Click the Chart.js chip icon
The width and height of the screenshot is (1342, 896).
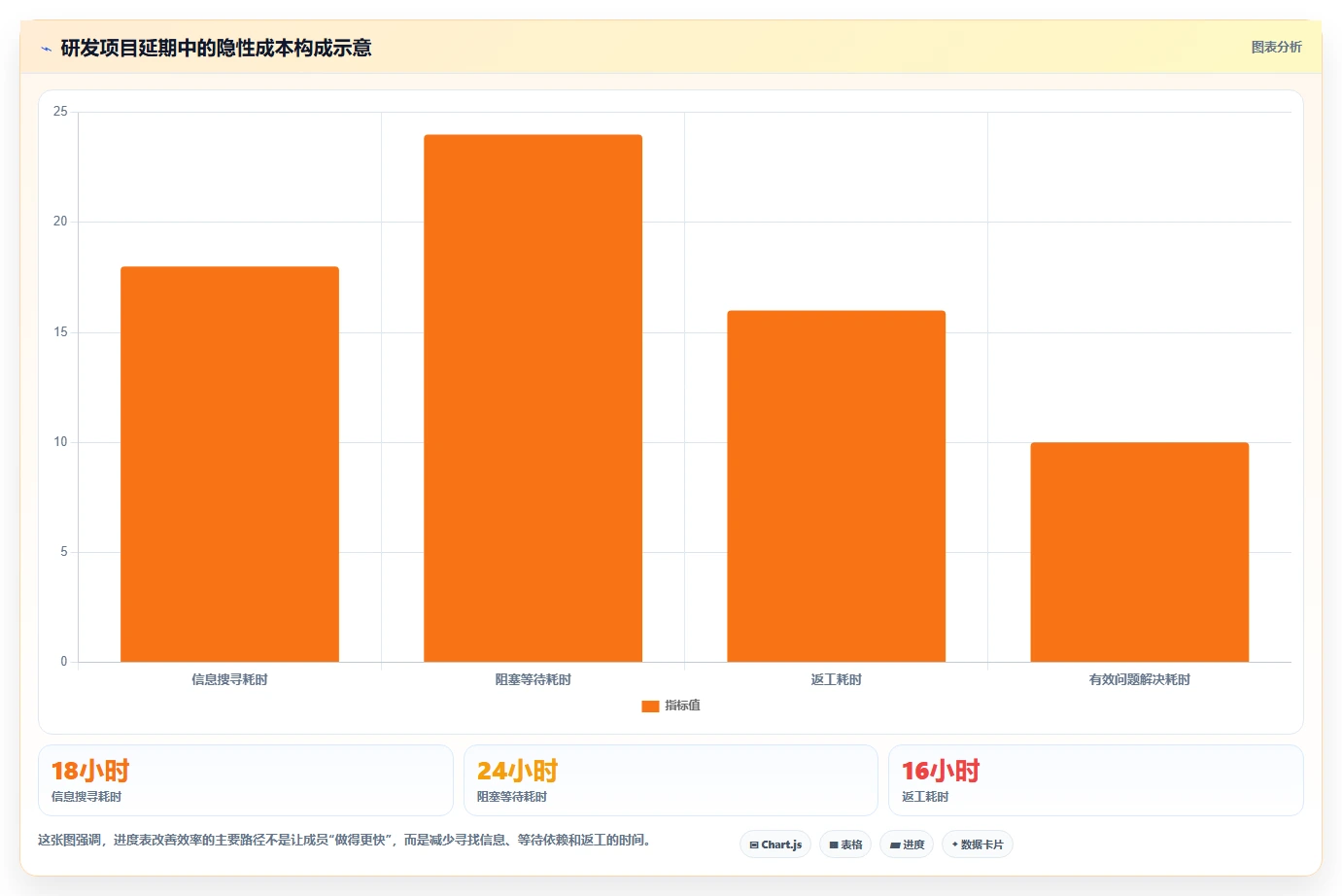pos(754,845)
